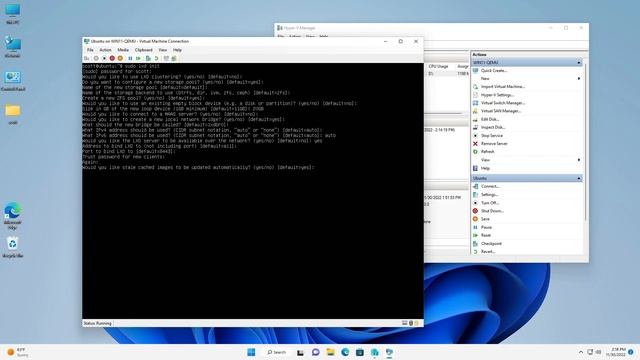Click Inspect Disk icon in Actions pane
Screen dimensions: 640x360
tap(475, 127)
